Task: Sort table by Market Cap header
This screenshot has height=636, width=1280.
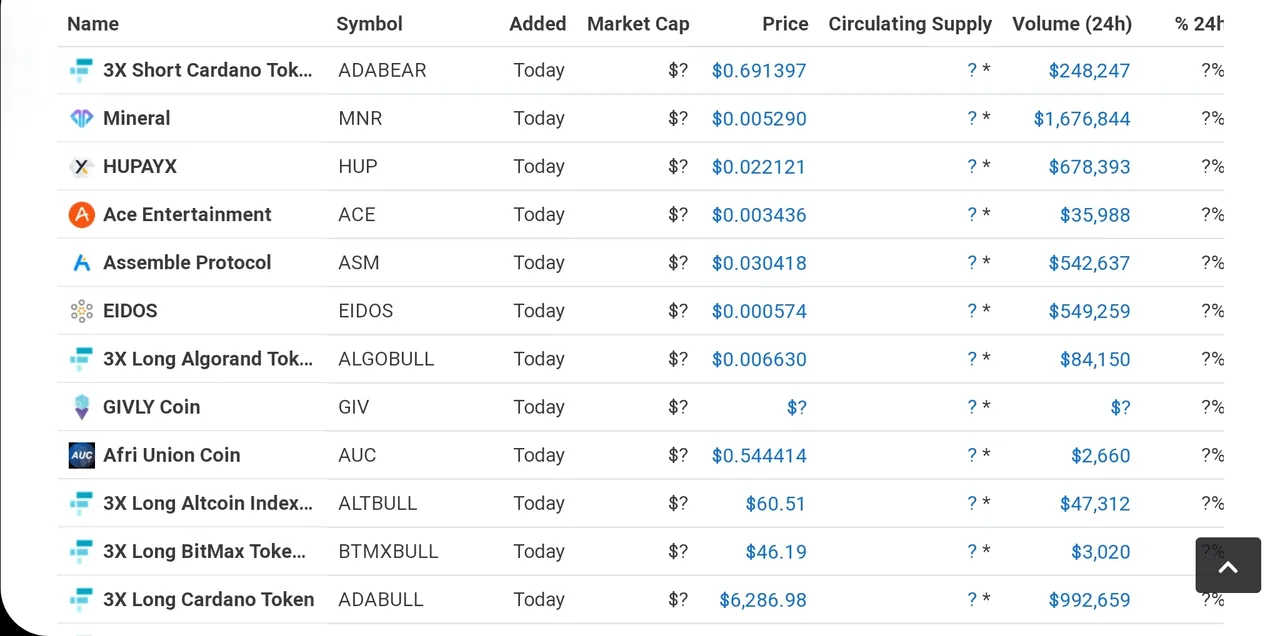Action: pos(638,24)
